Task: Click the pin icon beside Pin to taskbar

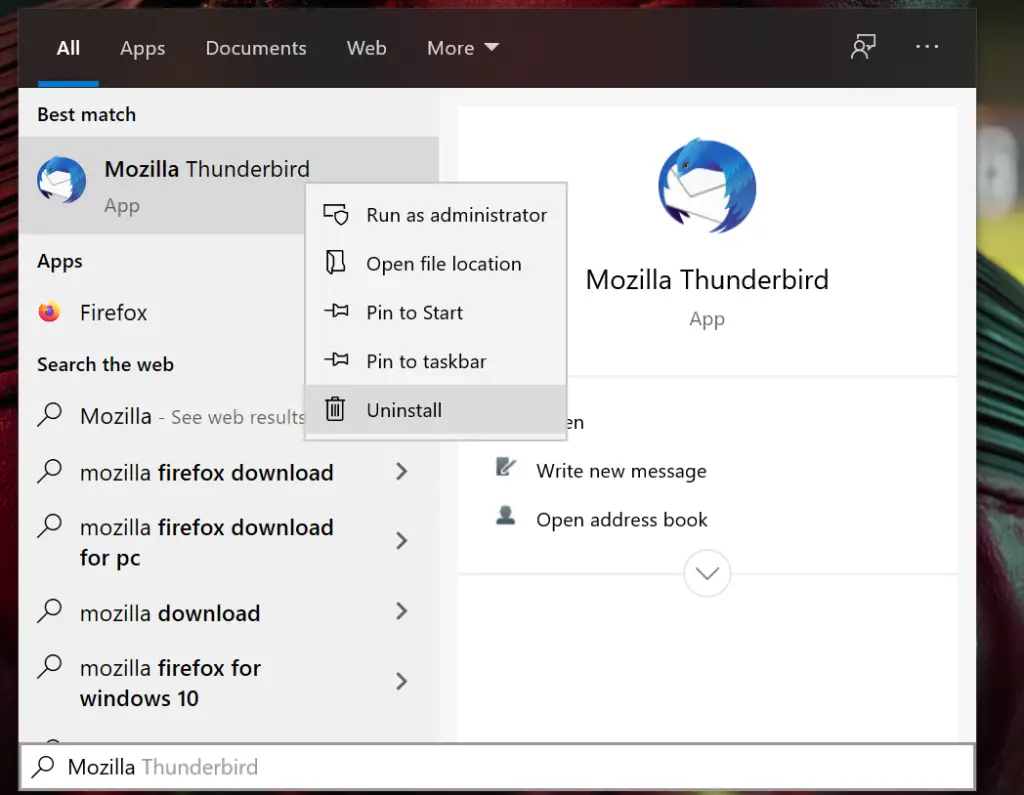Action: pos(336,359)
